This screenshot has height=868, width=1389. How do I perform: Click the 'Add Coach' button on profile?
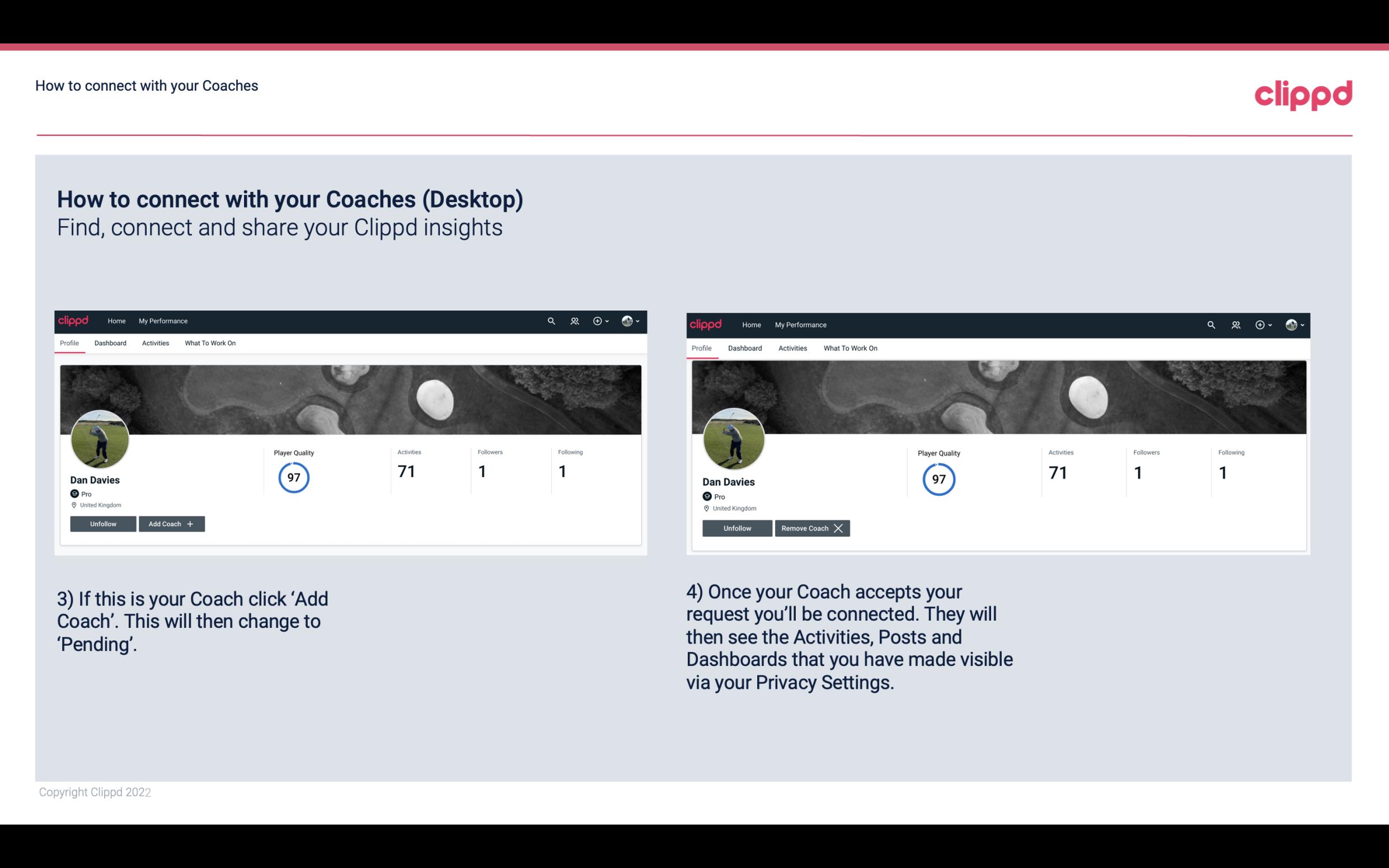170,523
